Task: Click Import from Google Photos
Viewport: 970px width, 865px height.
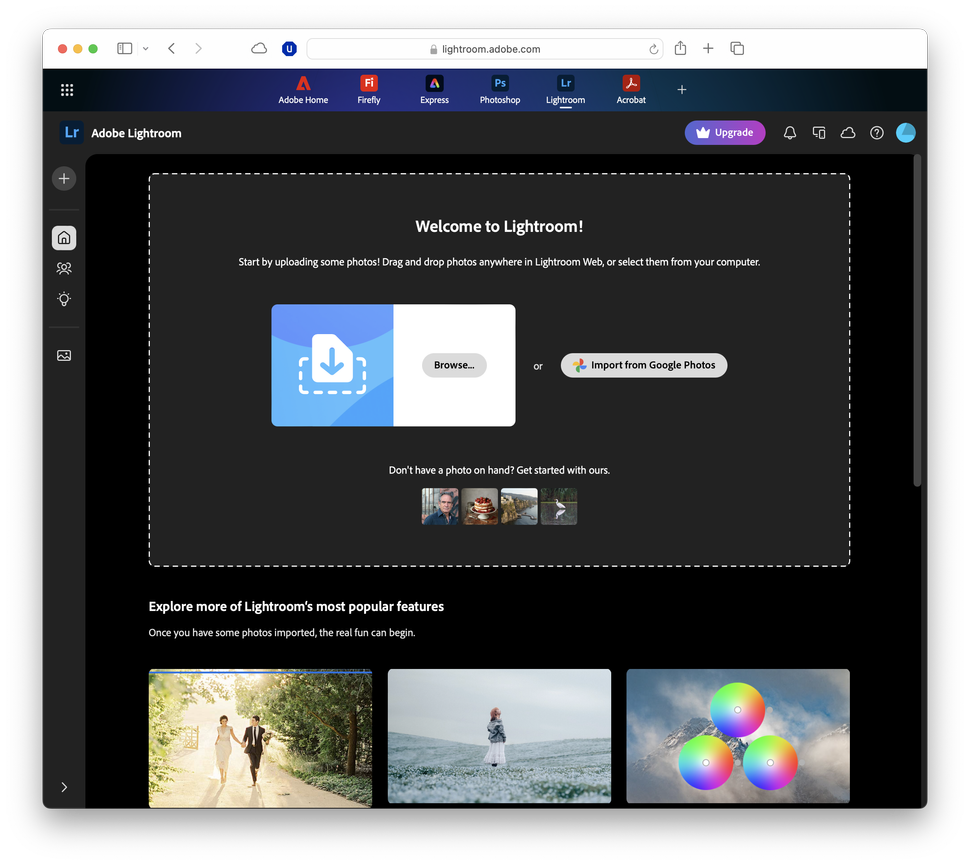Action: (x=643, y=365)
